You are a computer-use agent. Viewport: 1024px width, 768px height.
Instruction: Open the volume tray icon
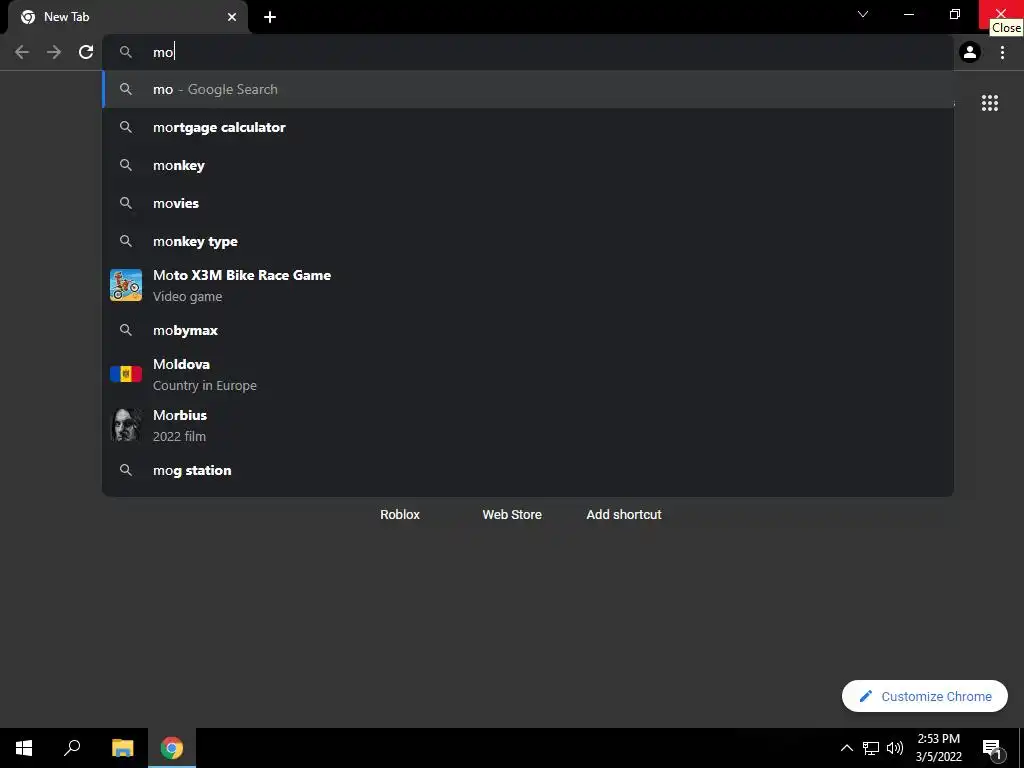(895, 748)
